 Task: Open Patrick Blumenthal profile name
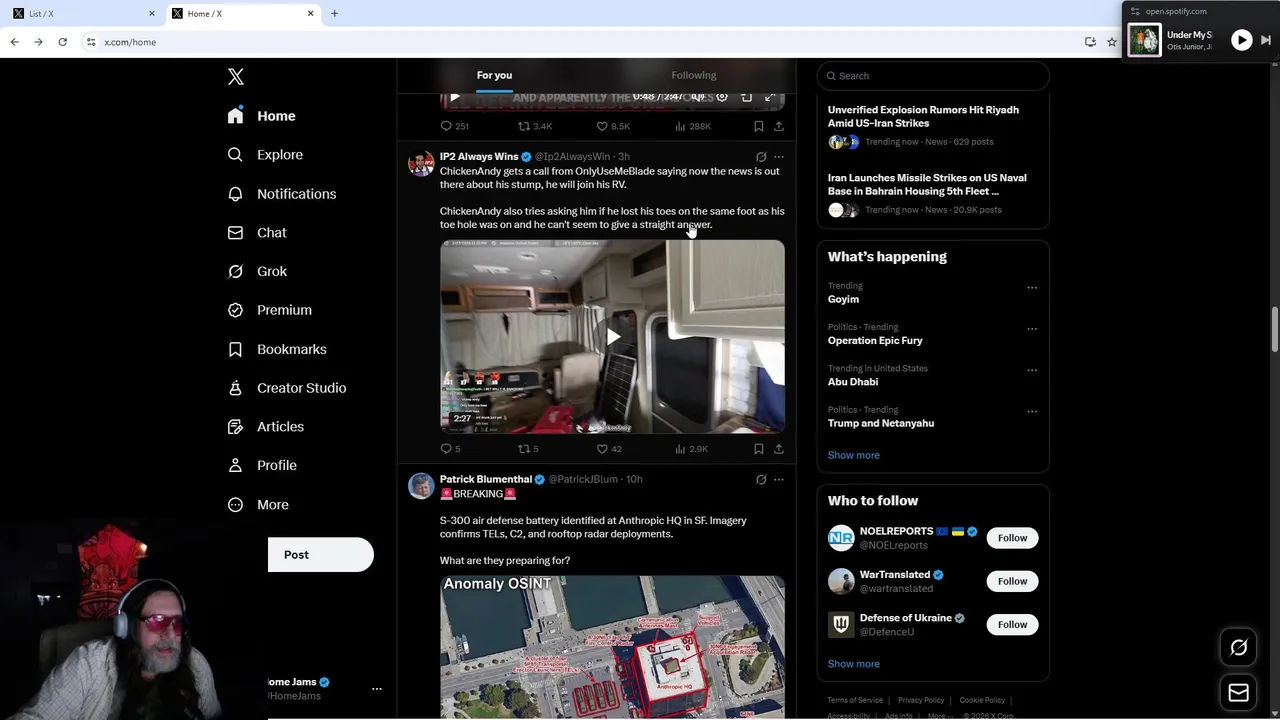click(x=486, y=479)
